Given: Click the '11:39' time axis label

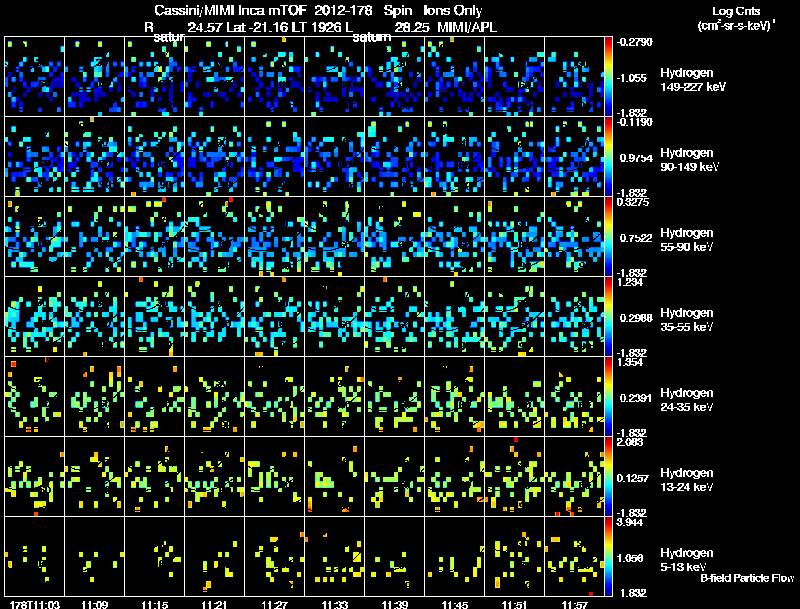Looking at the screenshot, I should pyautogui.click(x=394, y=605).
